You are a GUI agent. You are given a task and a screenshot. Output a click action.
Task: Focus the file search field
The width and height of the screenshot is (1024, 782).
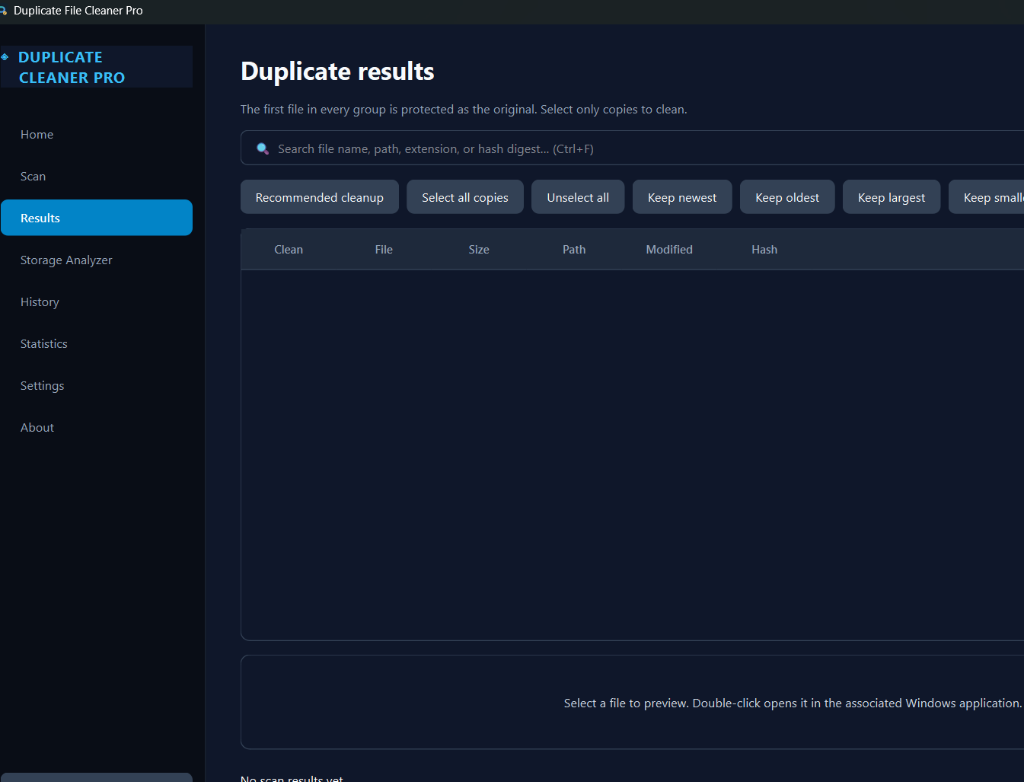632,148
